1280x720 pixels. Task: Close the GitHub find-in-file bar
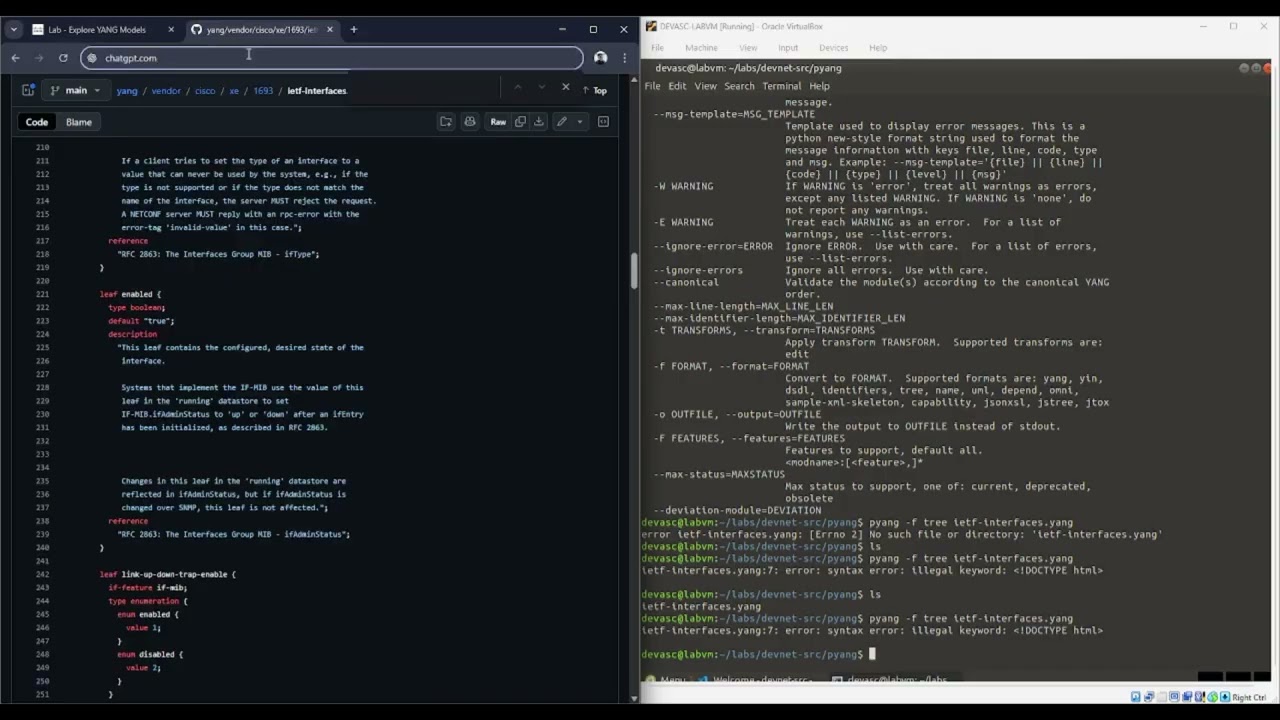565,88
